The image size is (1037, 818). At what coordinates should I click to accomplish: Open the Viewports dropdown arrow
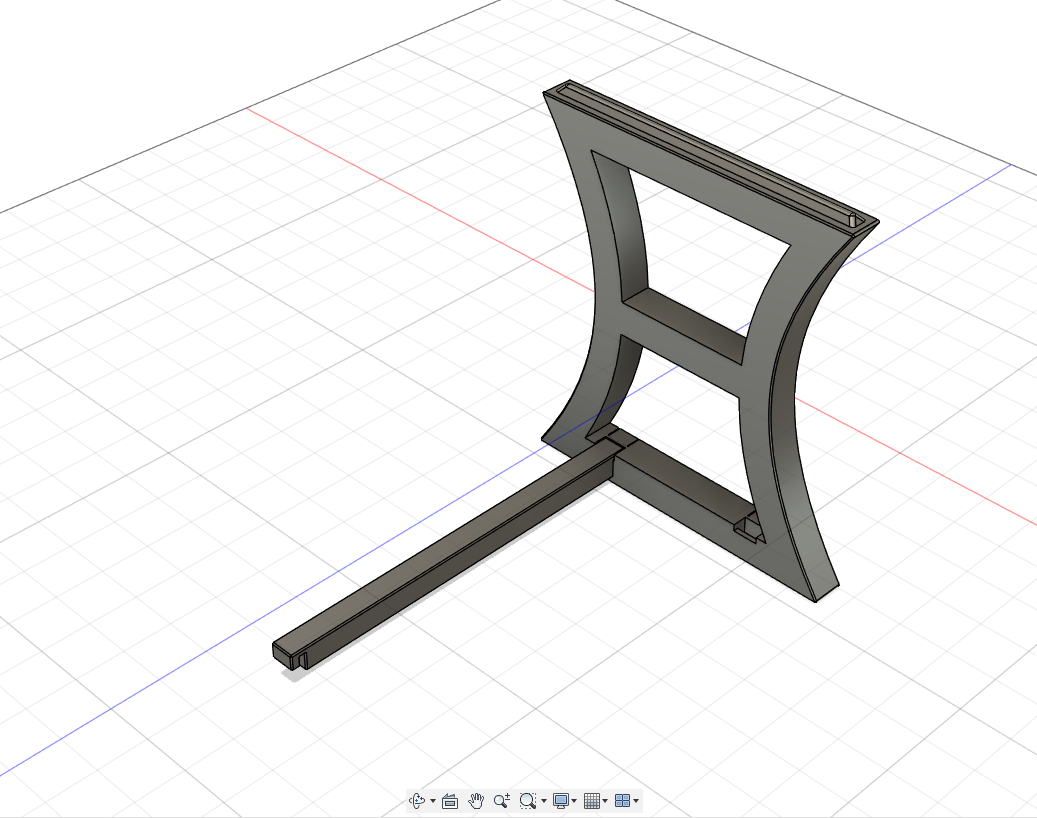pyautogui.click(x=637, y=800)
